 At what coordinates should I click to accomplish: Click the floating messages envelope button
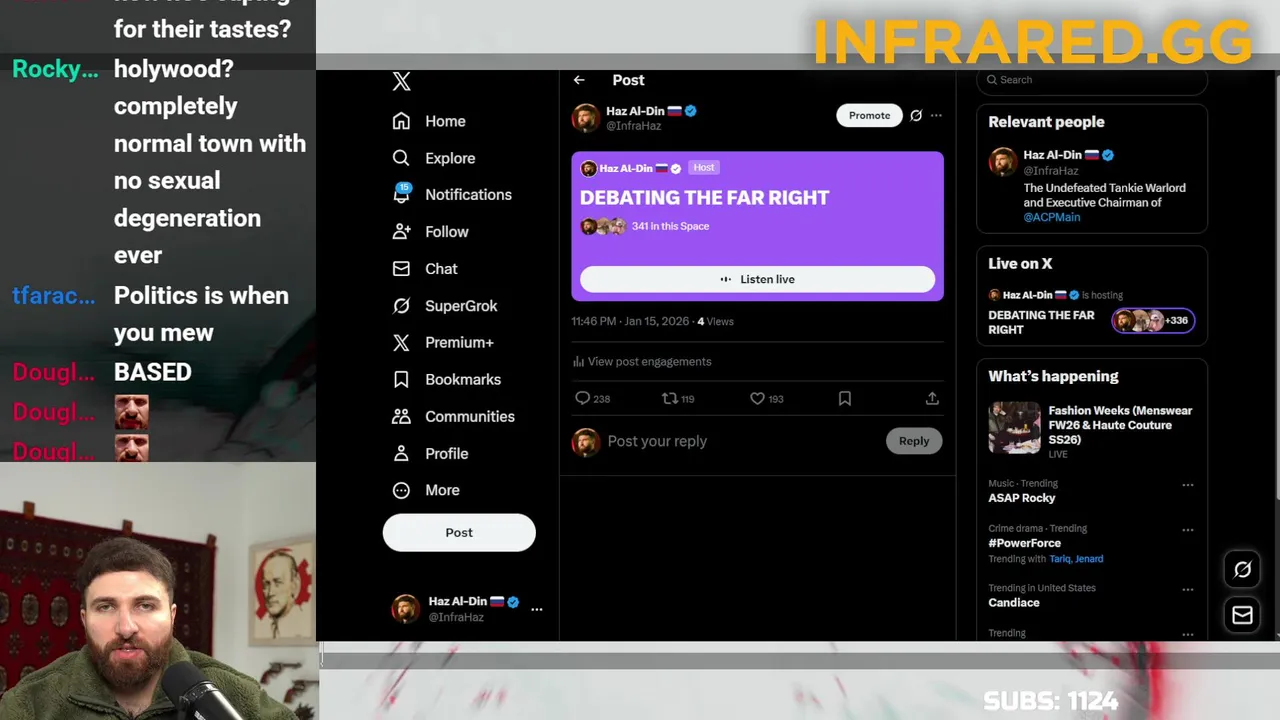(x=1242, y=616)
